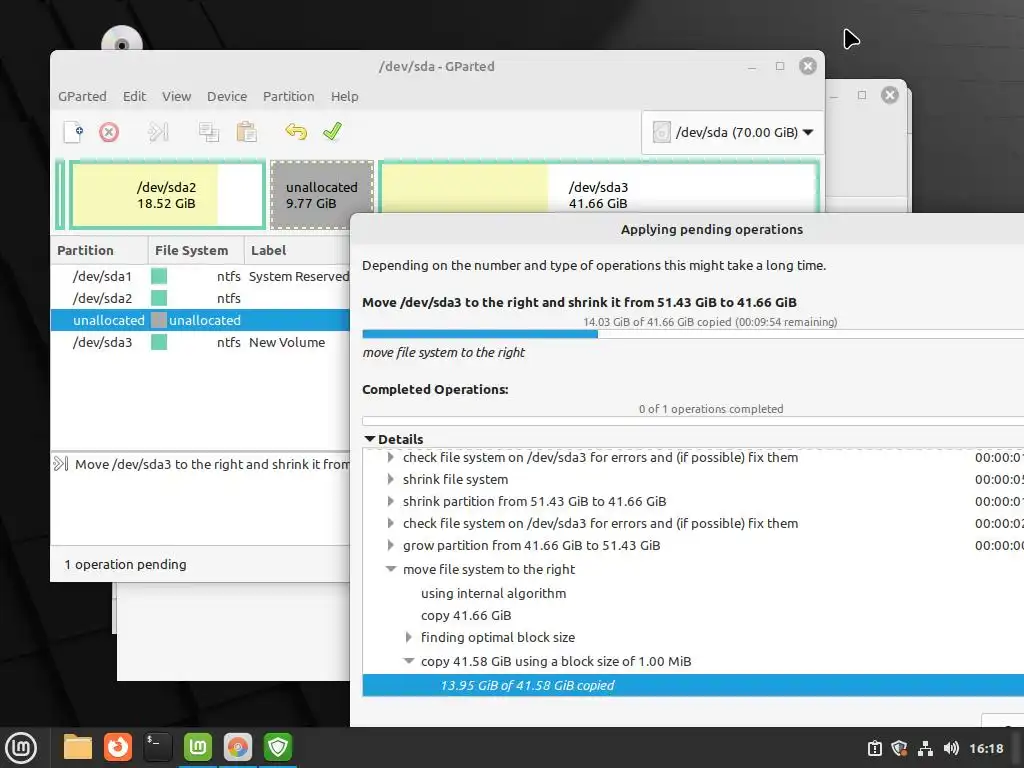Click the Chromium browser taskbar icon
Screen dimensions: 1024x768
point(238,747)
